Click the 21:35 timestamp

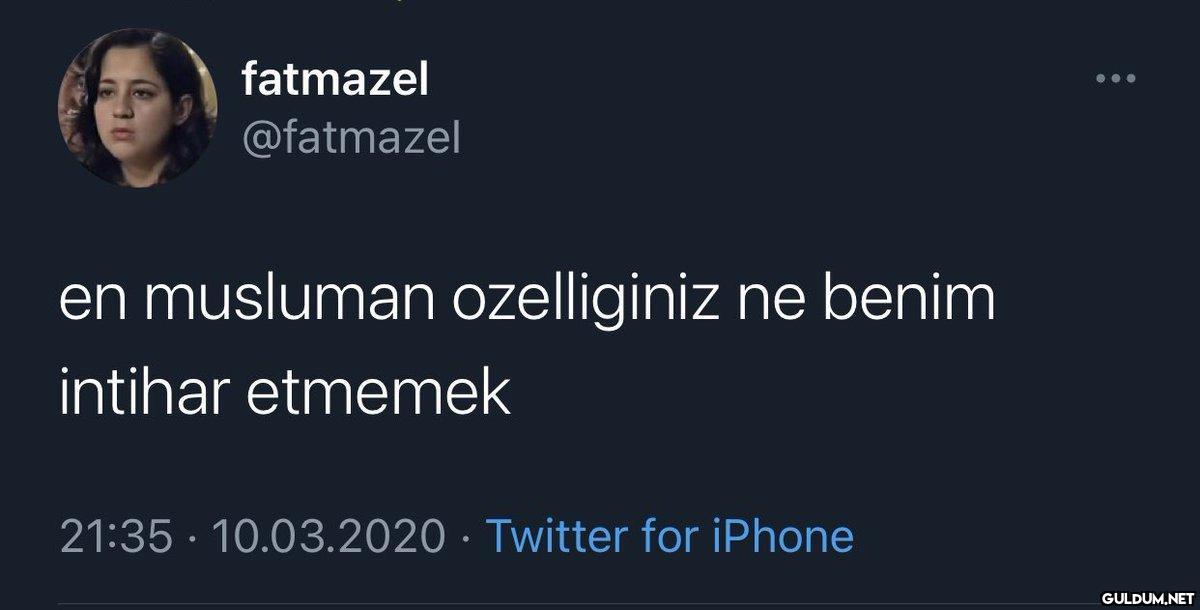(117, 537)
